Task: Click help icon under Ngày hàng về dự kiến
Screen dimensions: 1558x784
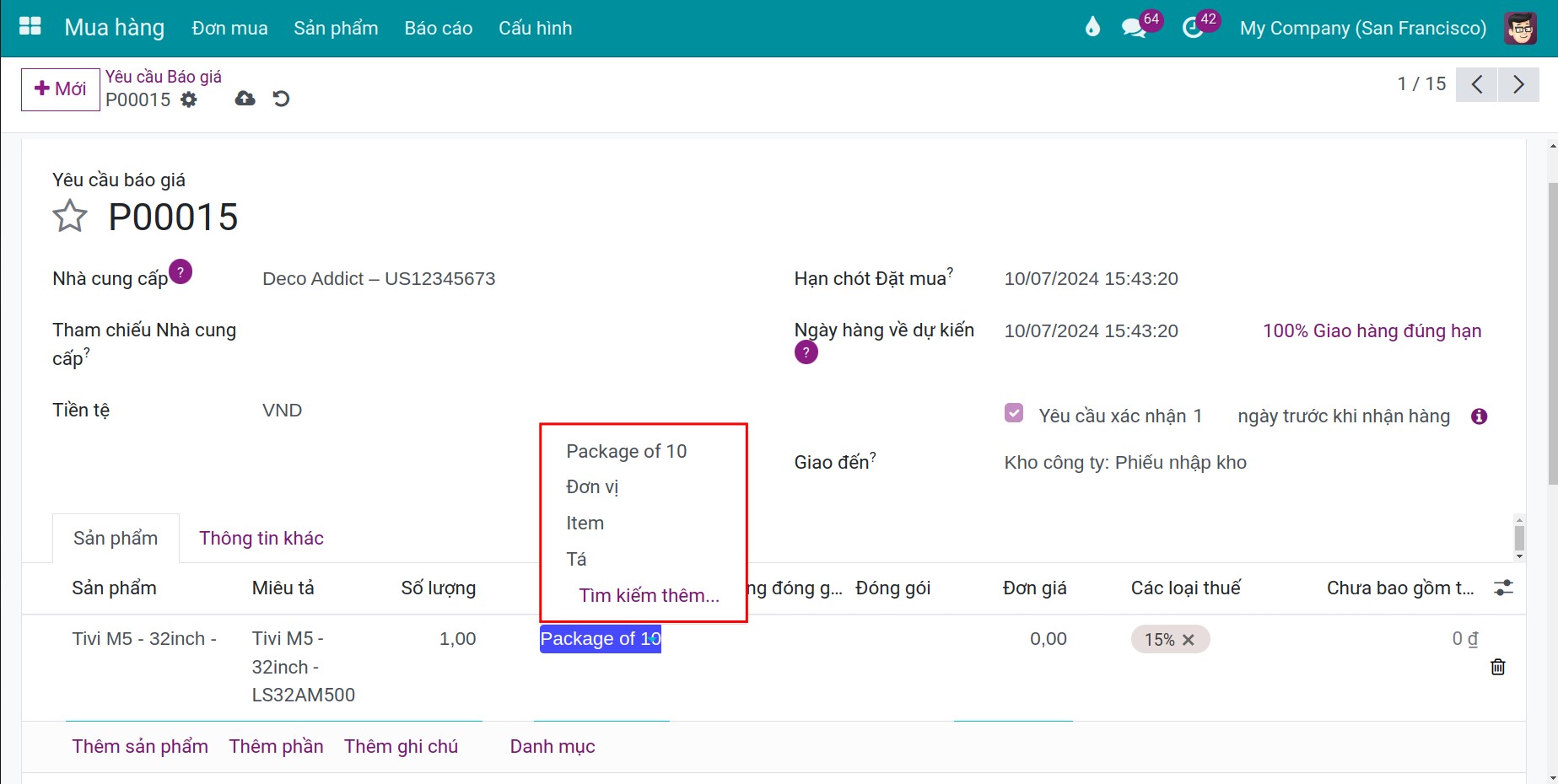Action: [x=806, y=352]
